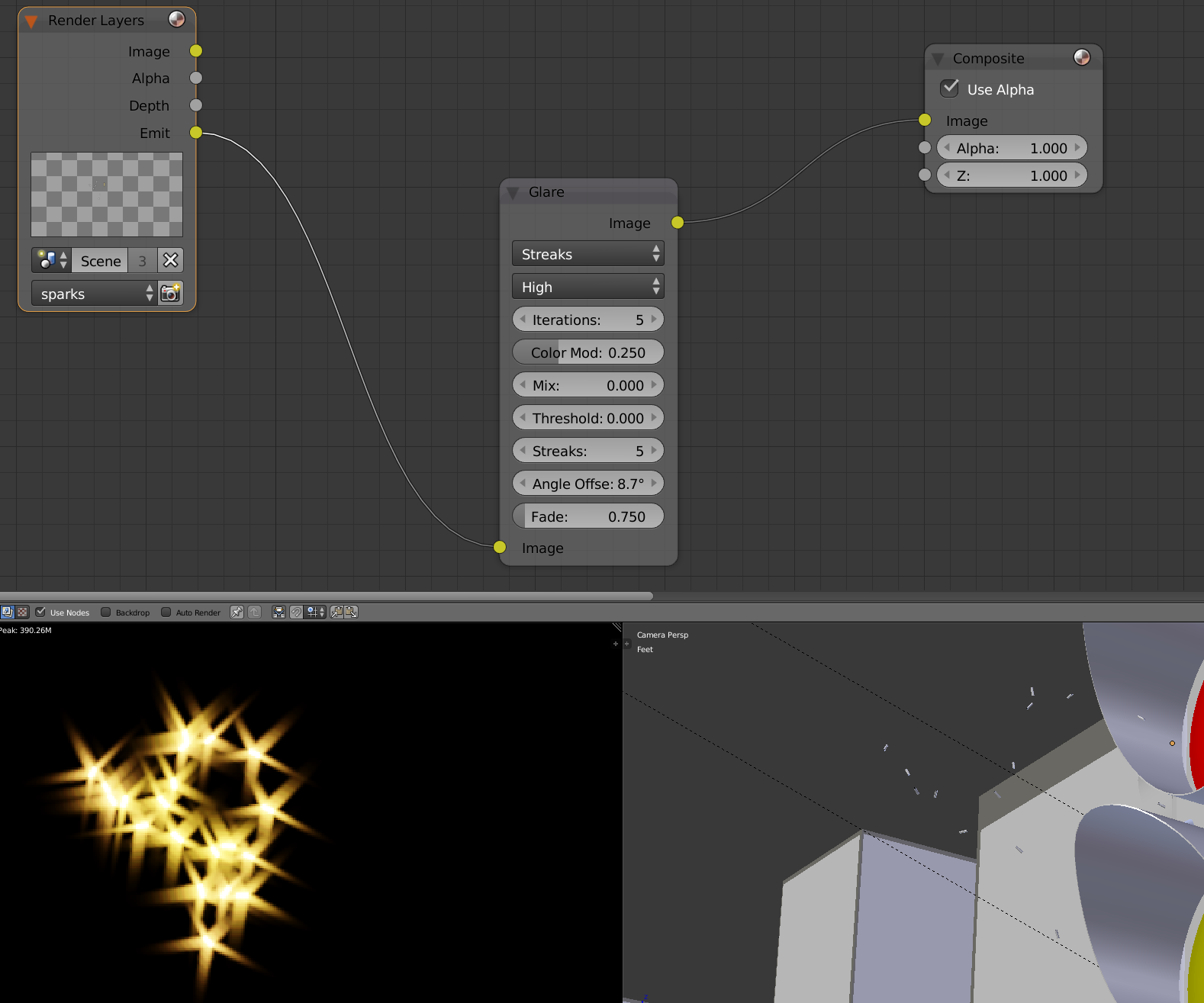The width and height of the screenshot is (1204, 1003).
Task: Go to the parent node tree icon
Action: [254, 612]
